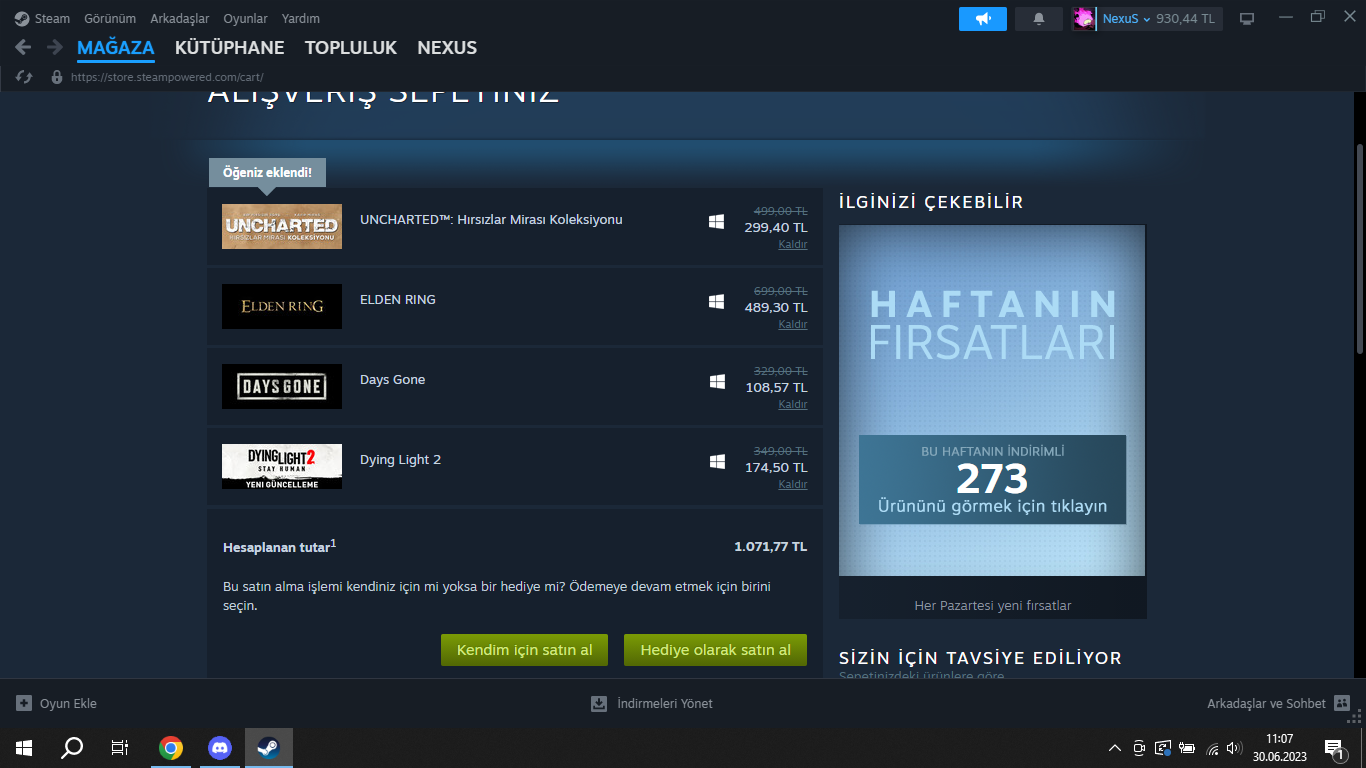Click the megaphone announcements button
Screen dimensions: 1366x768
pos(983,18)
